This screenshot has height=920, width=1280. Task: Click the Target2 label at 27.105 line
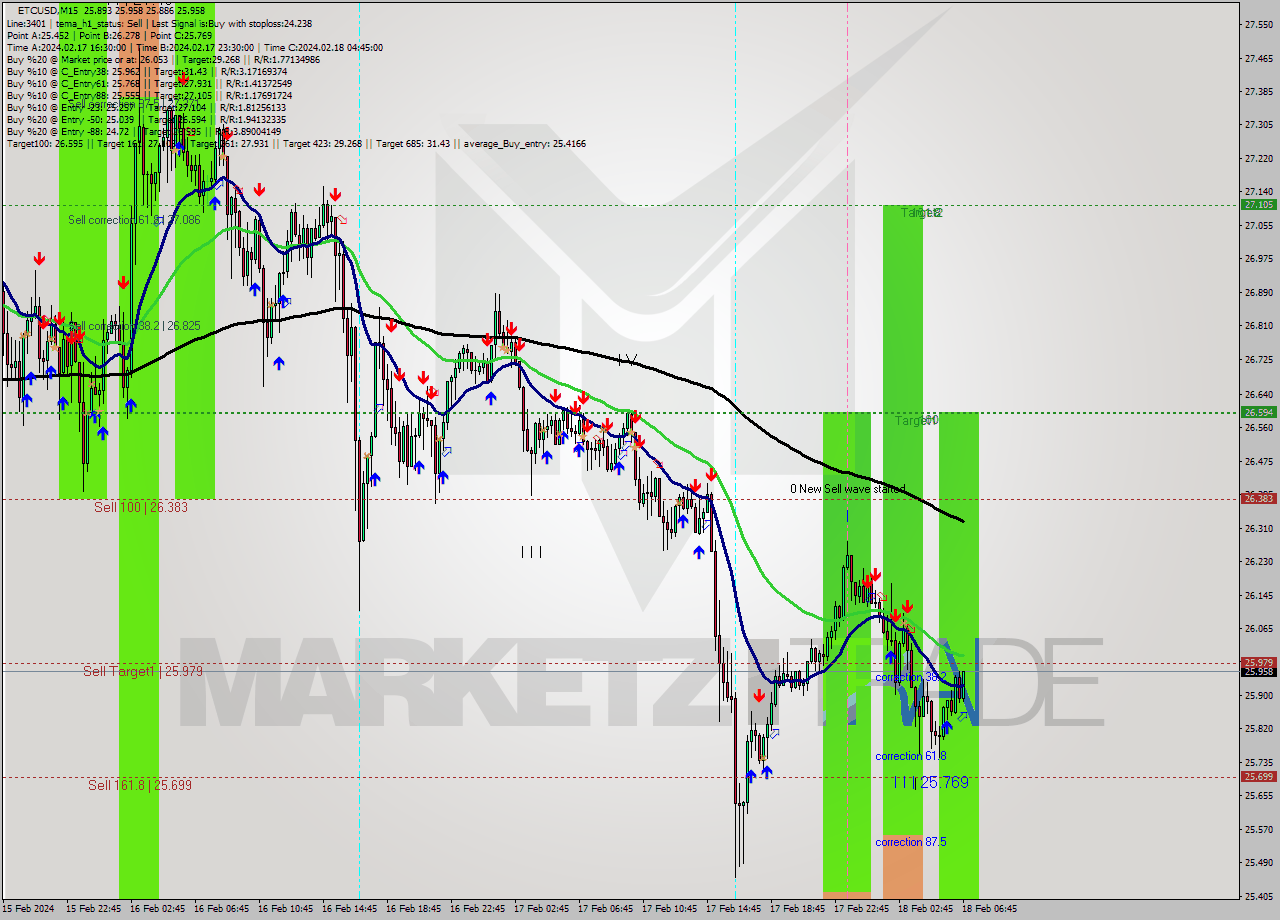coord(921,213)
